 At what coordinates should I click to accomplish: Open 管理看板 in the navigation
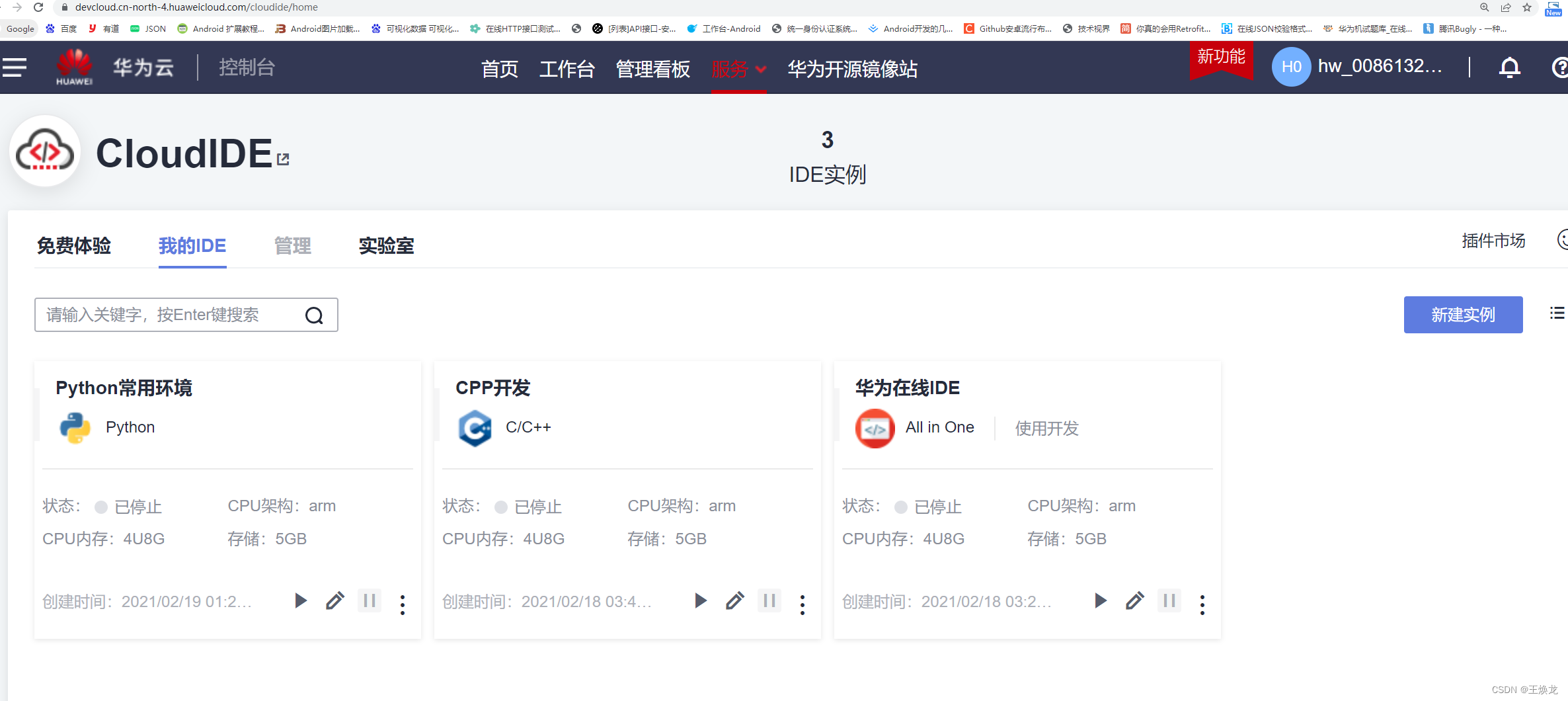(653, 69)
